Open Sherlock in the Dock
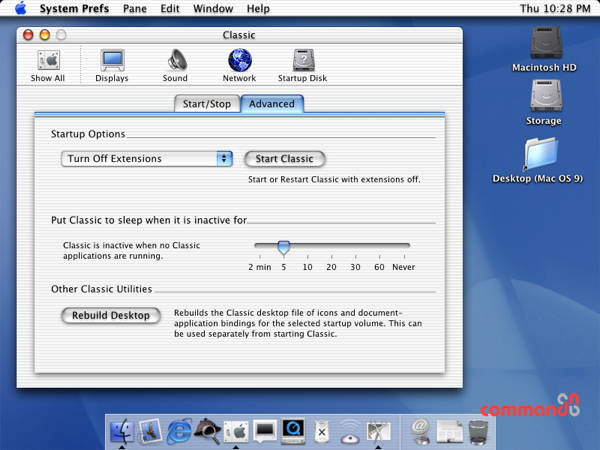The image size is (600, 450). click(x=207, y=432)
